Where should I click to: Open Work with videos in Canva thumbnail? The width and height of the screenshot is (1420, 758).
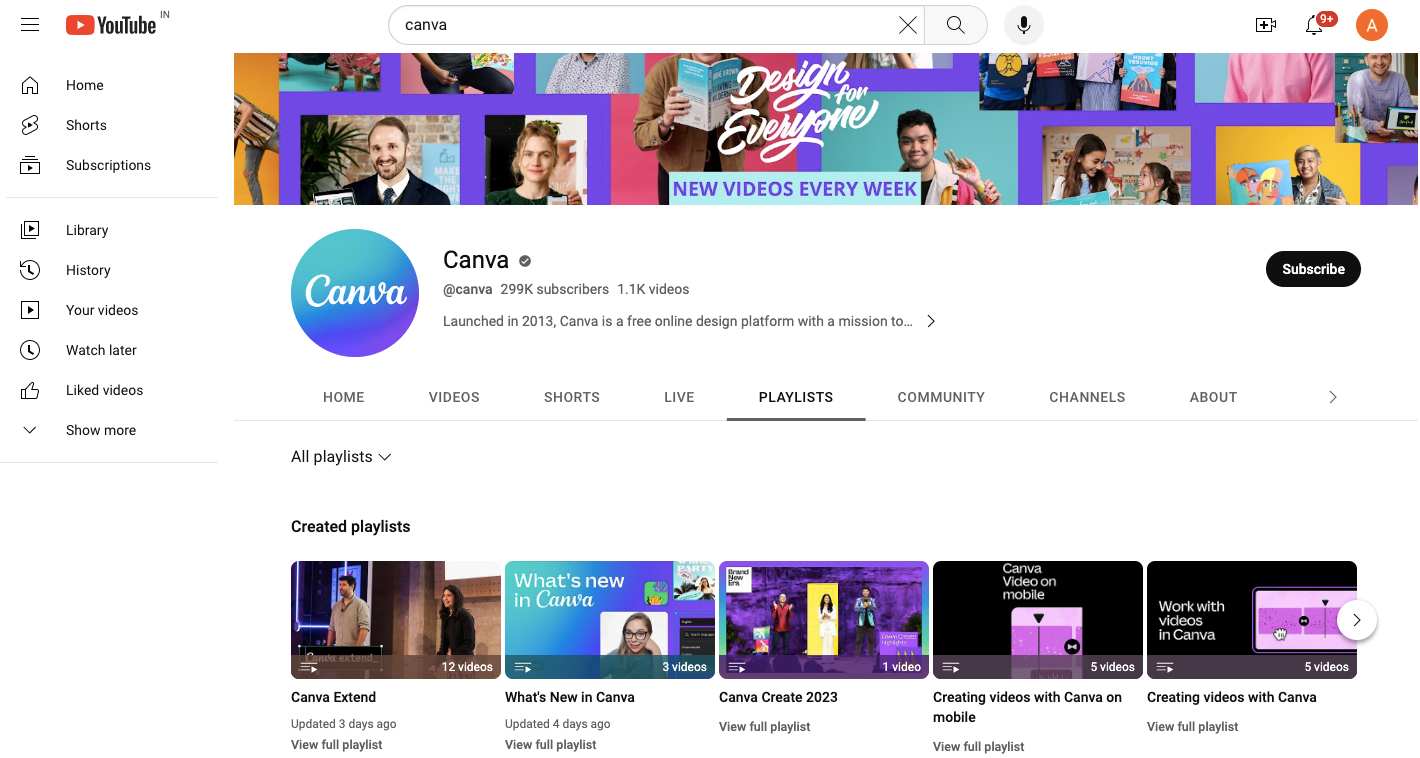click(1252, 620)
